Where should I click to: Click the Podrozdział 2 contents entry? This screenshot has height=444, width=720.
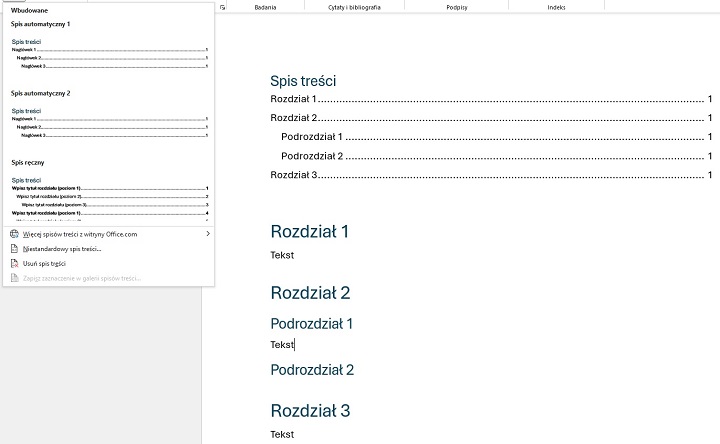(x=311, y=156)
